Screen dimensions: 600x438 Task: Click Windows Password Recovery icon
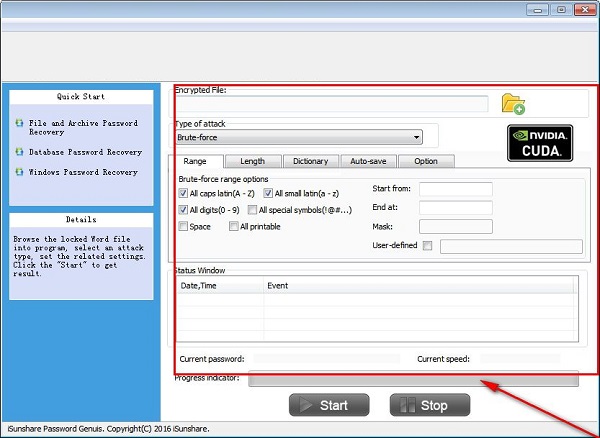pos(19,172)
